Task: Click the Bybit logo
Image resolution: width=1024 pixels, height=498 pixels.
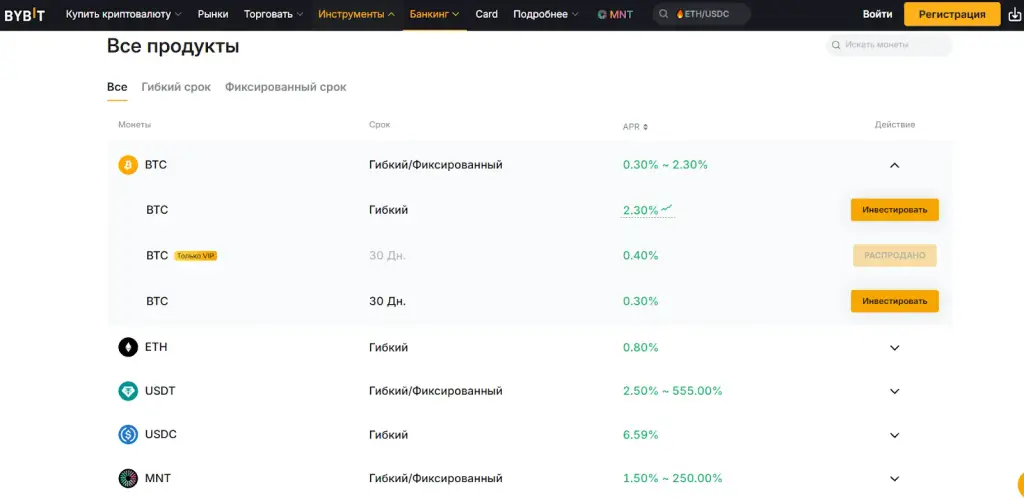Action: [x=24, y=14]
